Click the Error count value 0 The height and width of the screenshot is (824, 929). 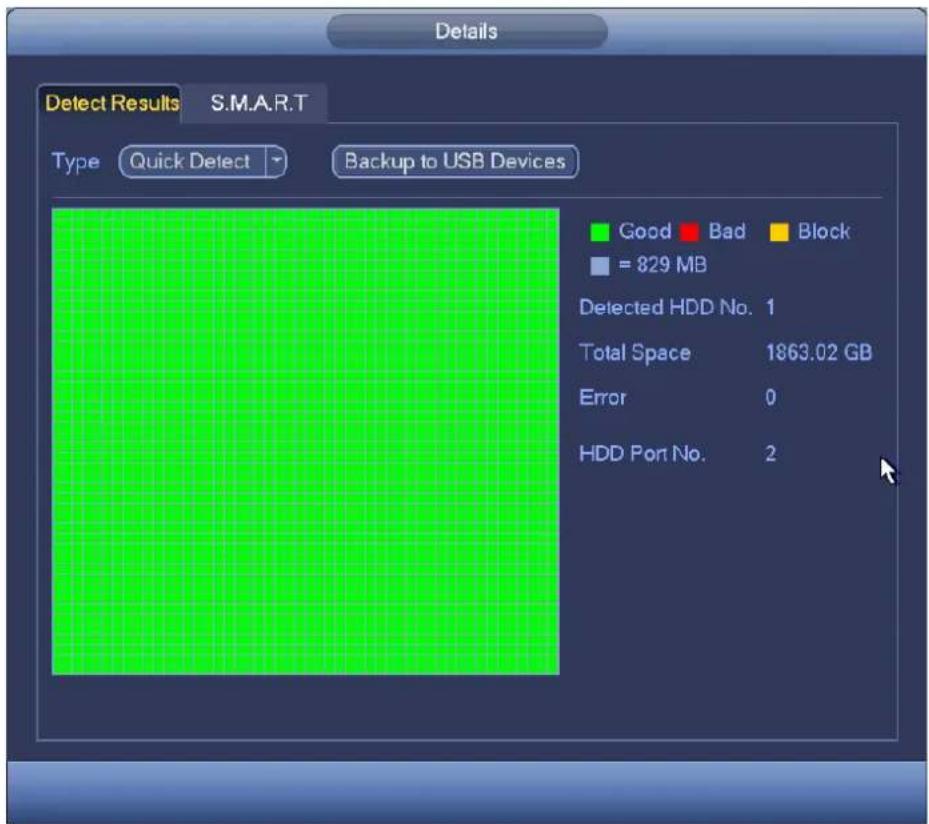point(770,397)
